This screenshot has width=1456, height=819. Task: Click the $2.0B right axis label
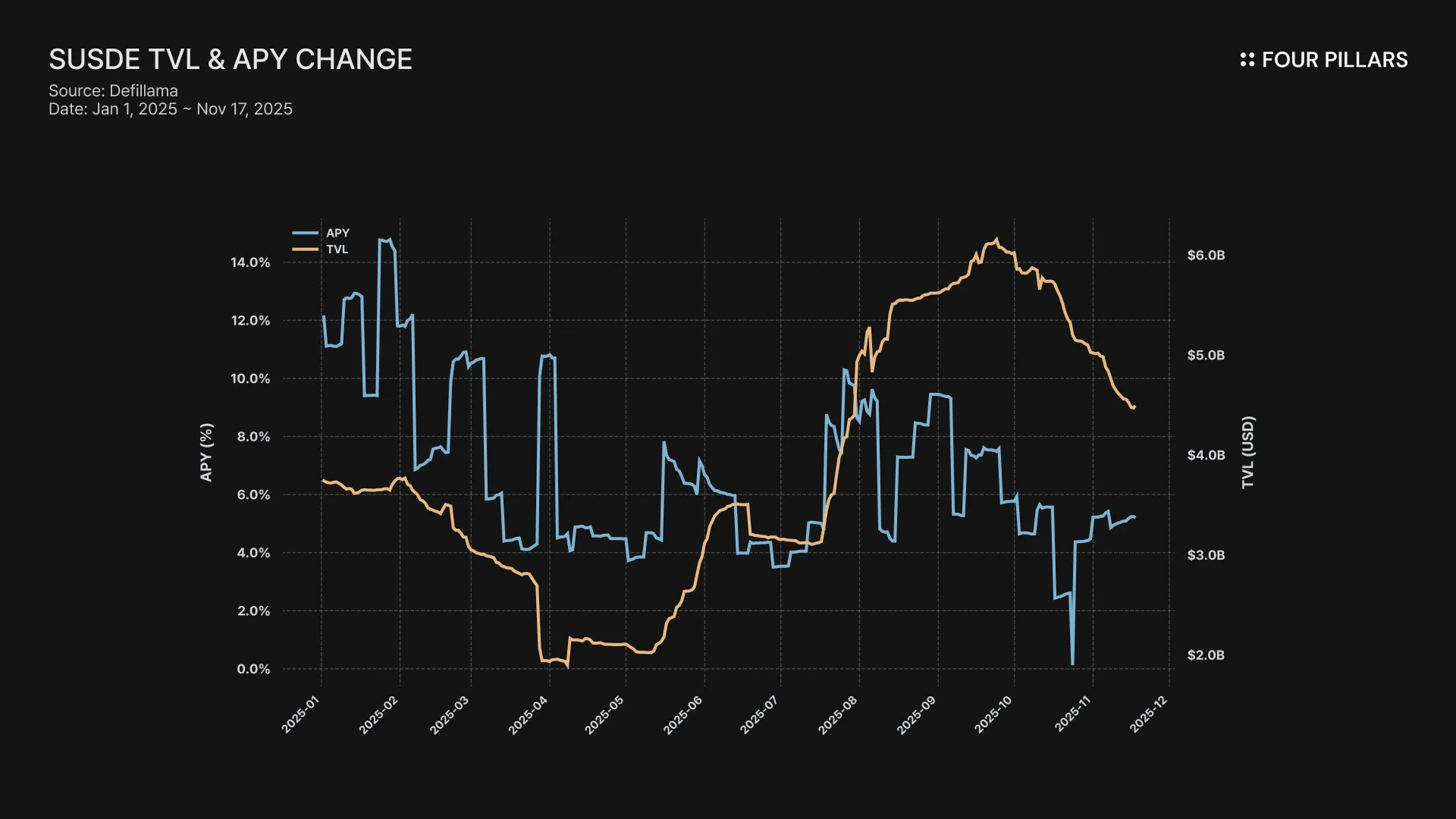(1206, 655)
